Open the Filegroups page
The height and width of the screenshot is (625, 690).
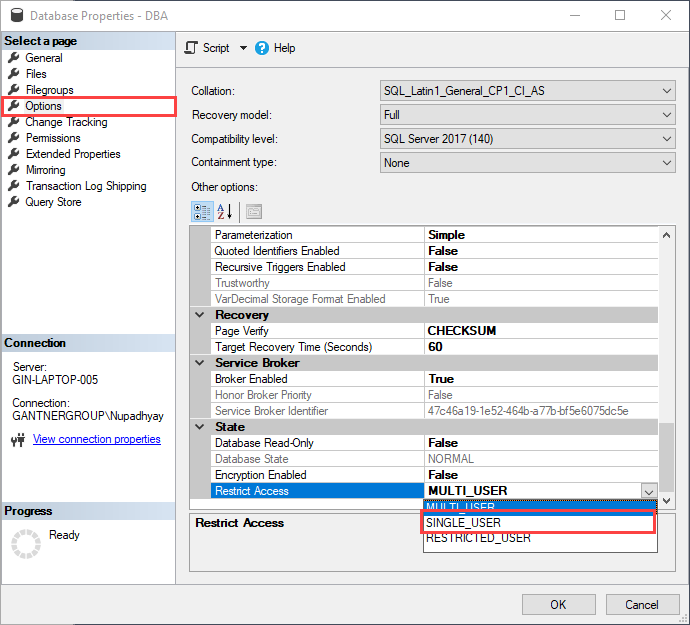click(x=49, y=90)
